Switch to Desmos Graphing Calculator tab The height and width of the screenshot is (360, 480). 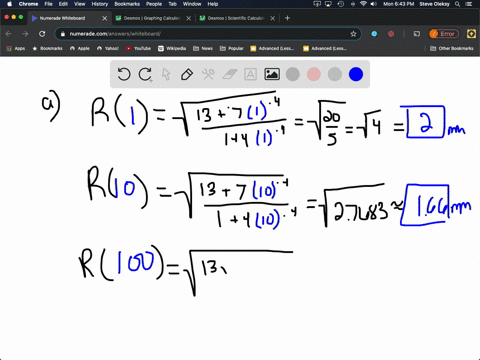coord(152,18)
